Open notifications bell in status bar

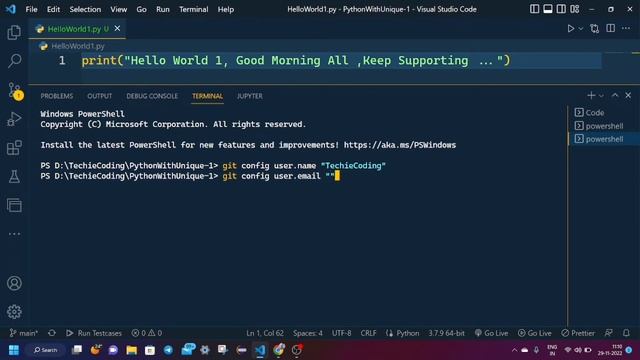[x=627, y=333]
